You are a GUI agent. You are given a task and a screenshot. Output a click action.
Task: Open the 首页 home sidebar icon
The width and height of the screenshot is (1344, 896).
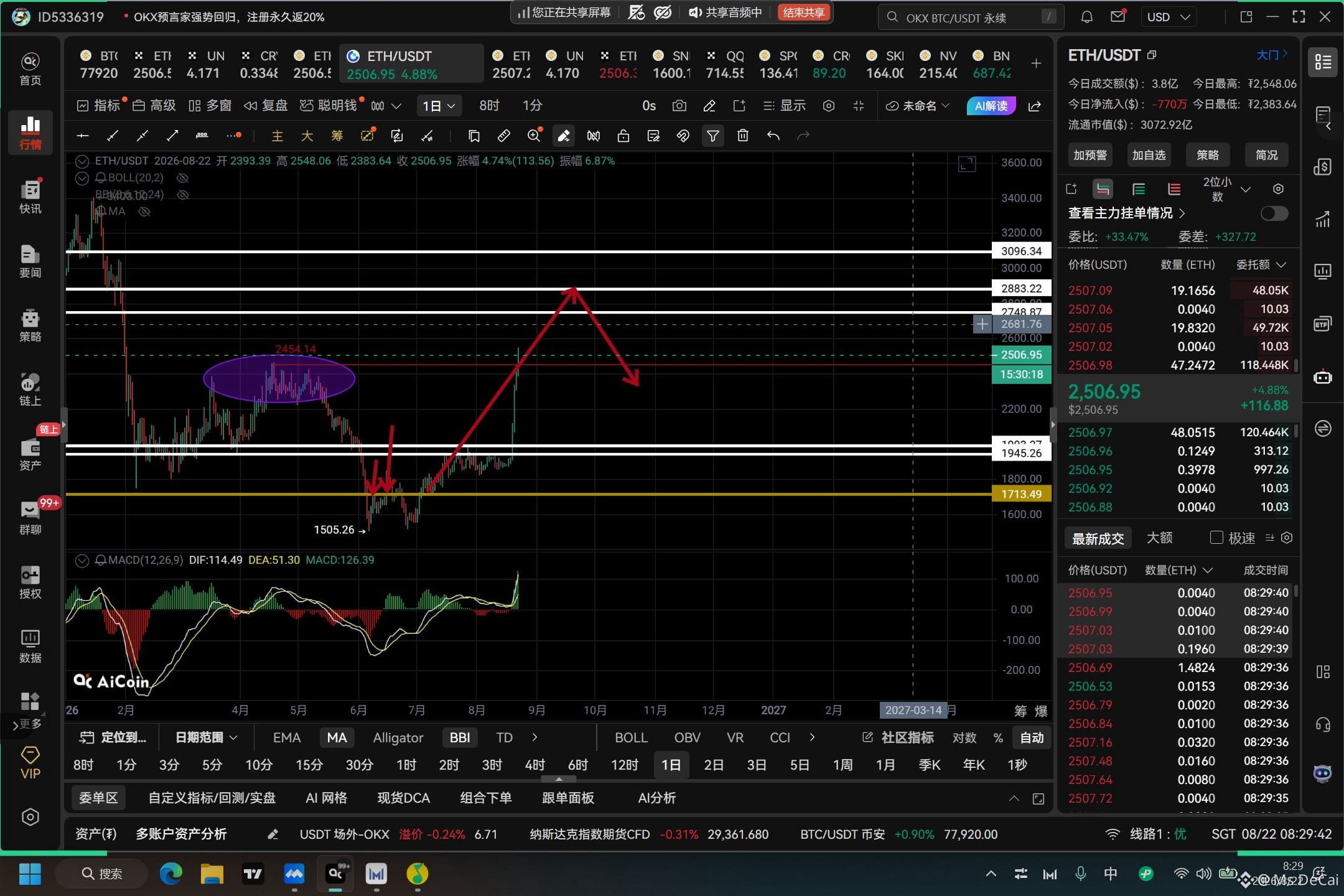tap(30, 69)
